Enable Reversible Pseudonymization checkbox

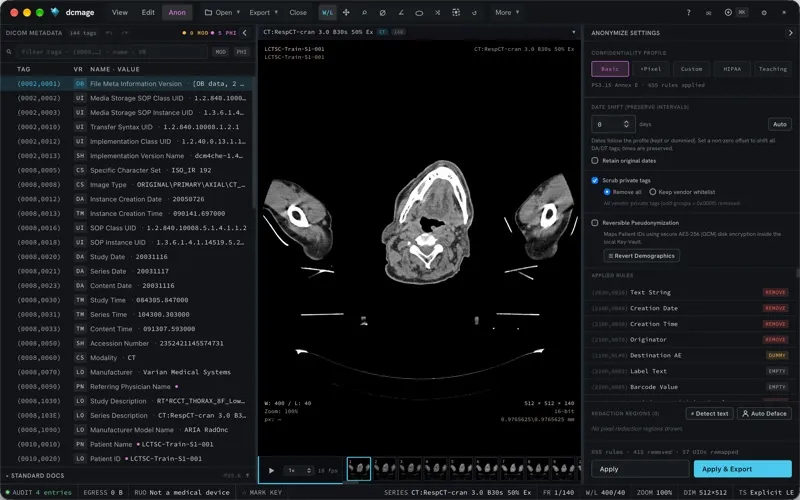[x=595, y=223]
